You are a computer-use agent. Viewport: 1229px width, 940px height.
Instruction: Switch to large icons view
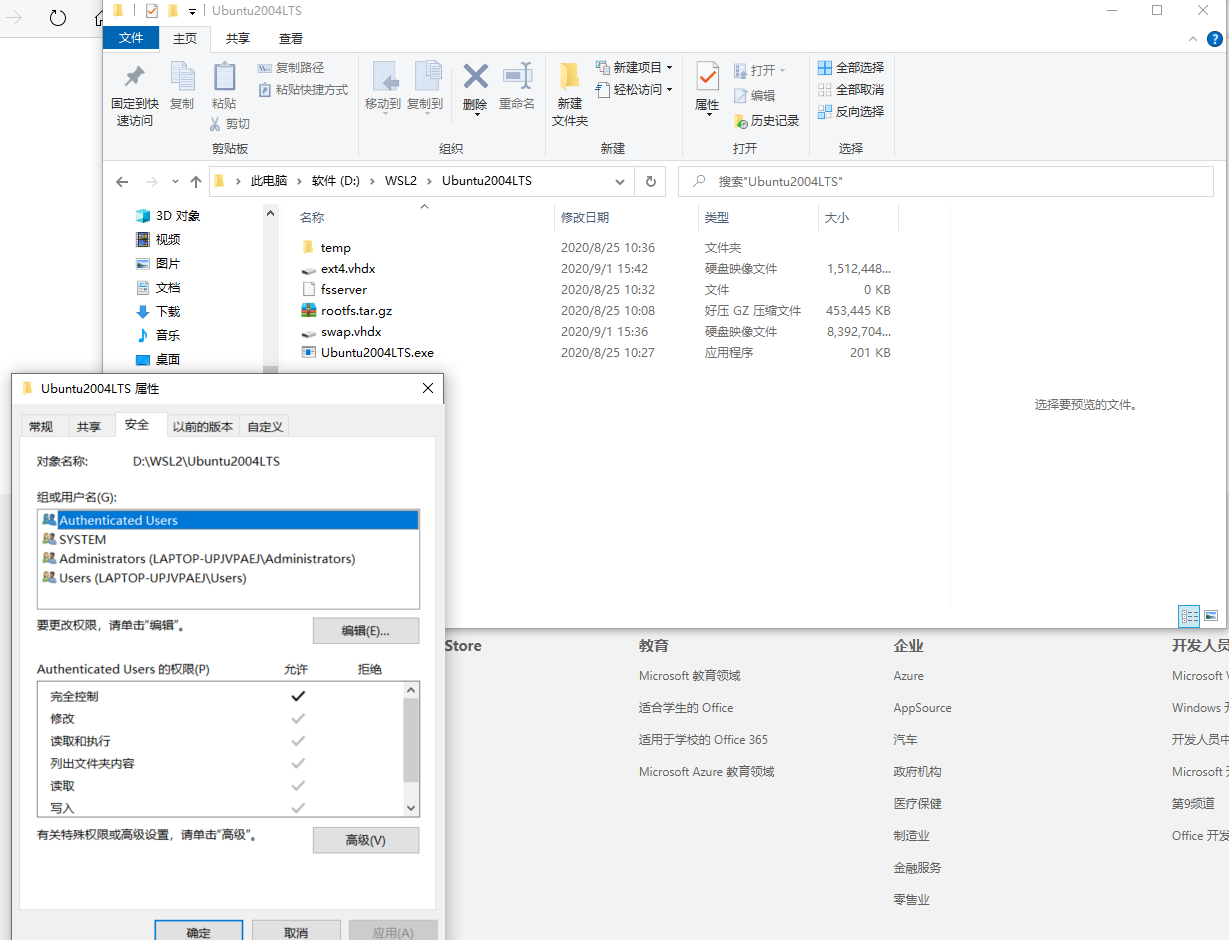tap(1211, 615)
